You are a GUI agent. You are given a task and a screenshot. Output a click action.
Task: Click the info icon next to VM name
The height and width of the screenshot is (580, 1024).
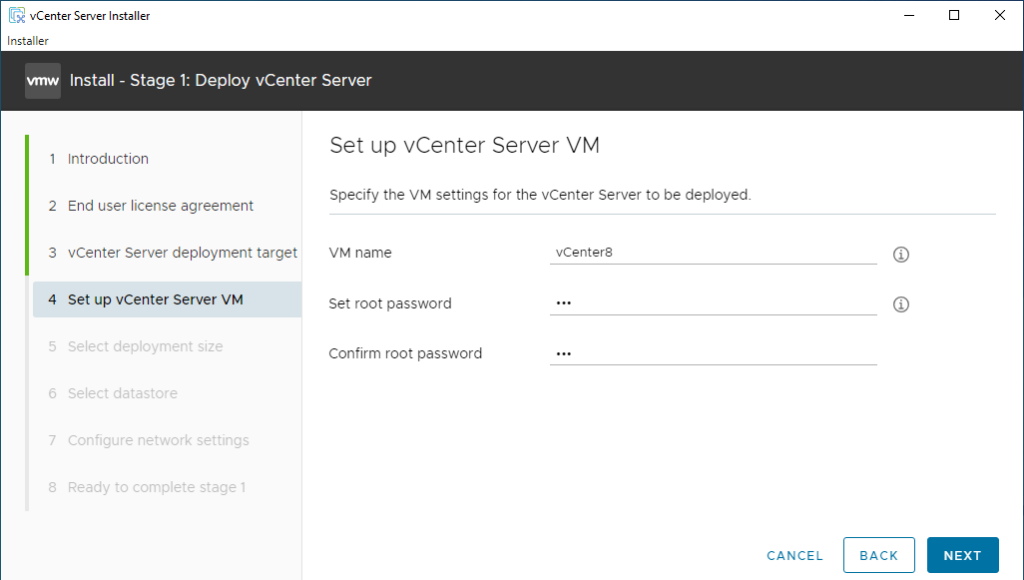[900, 254]
